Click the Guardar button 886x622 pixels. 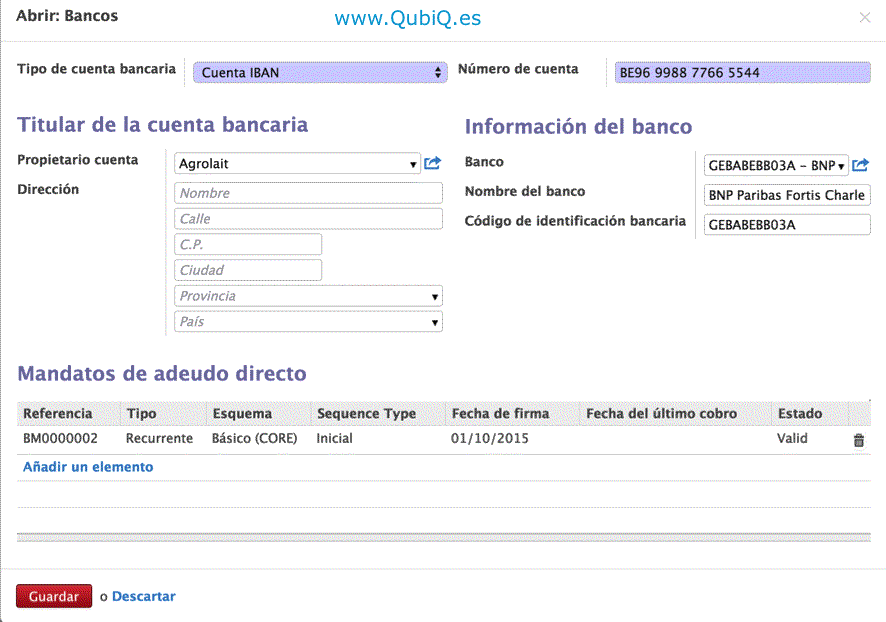pyautogui.click(x=54, y=597)
